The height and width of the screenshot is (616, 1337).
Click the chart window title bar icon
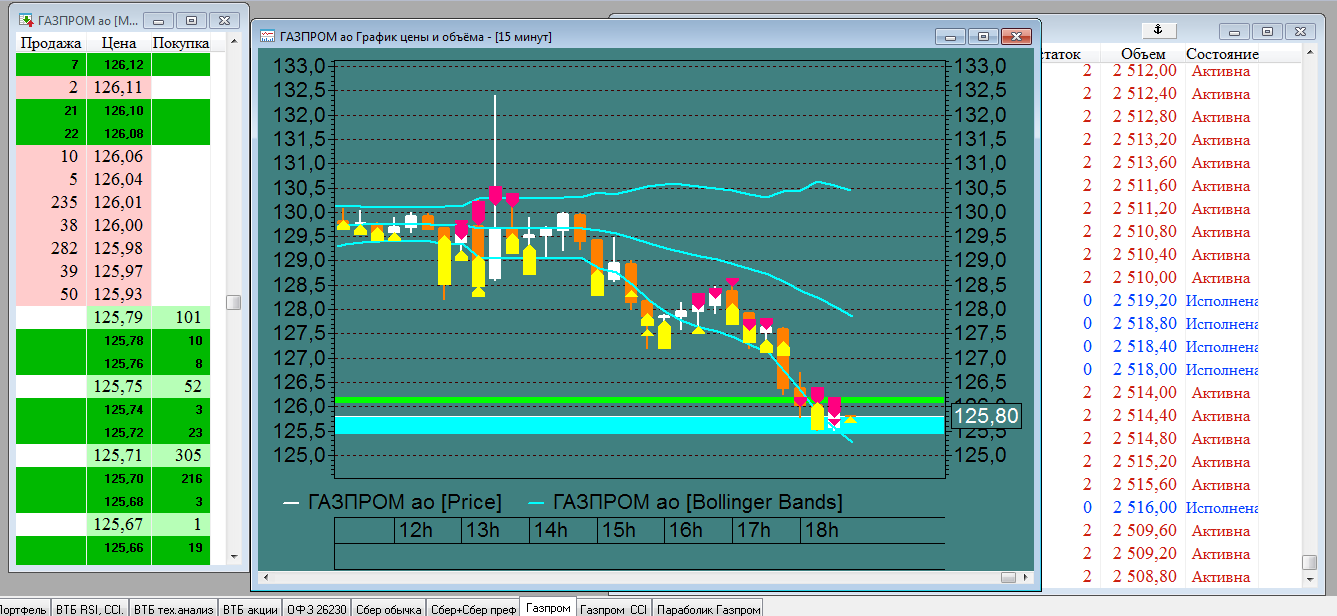(268, 36)
